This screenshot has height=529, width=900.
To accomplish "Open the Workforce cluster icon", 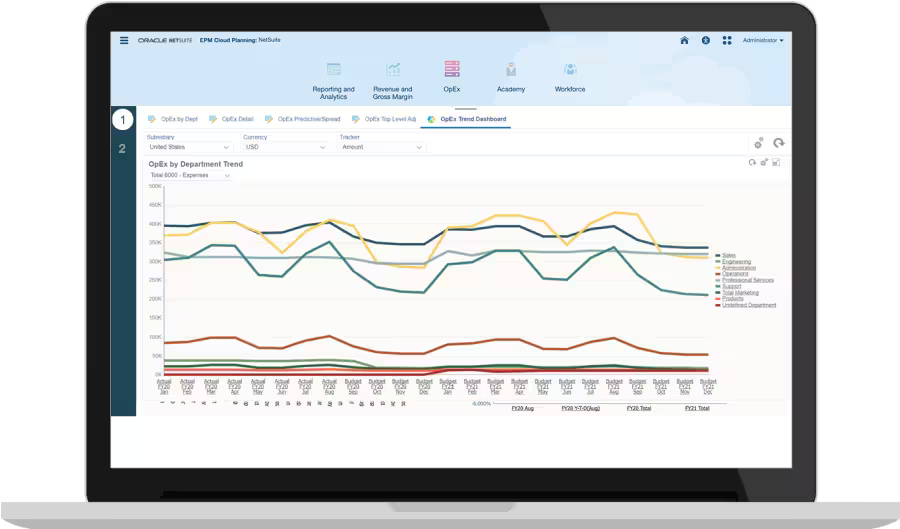I will click(570, 70).
